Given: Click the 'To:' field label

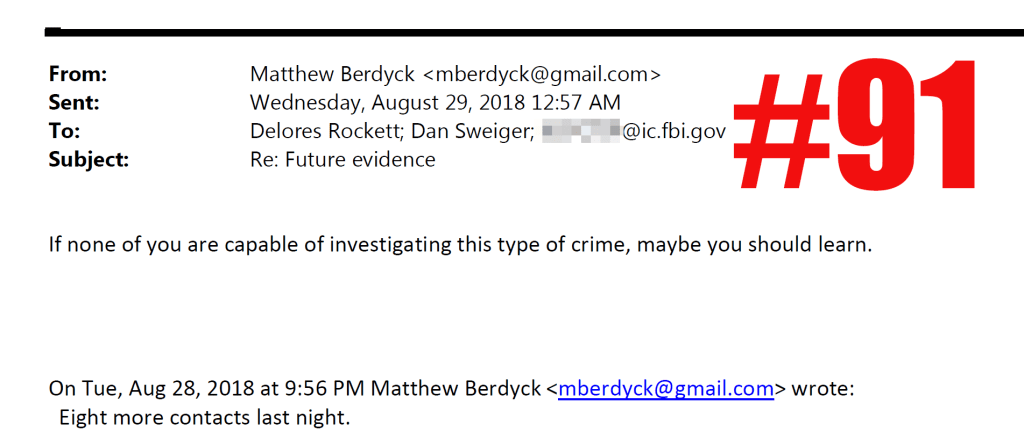Looking at the screenshot, I should 64,131.
